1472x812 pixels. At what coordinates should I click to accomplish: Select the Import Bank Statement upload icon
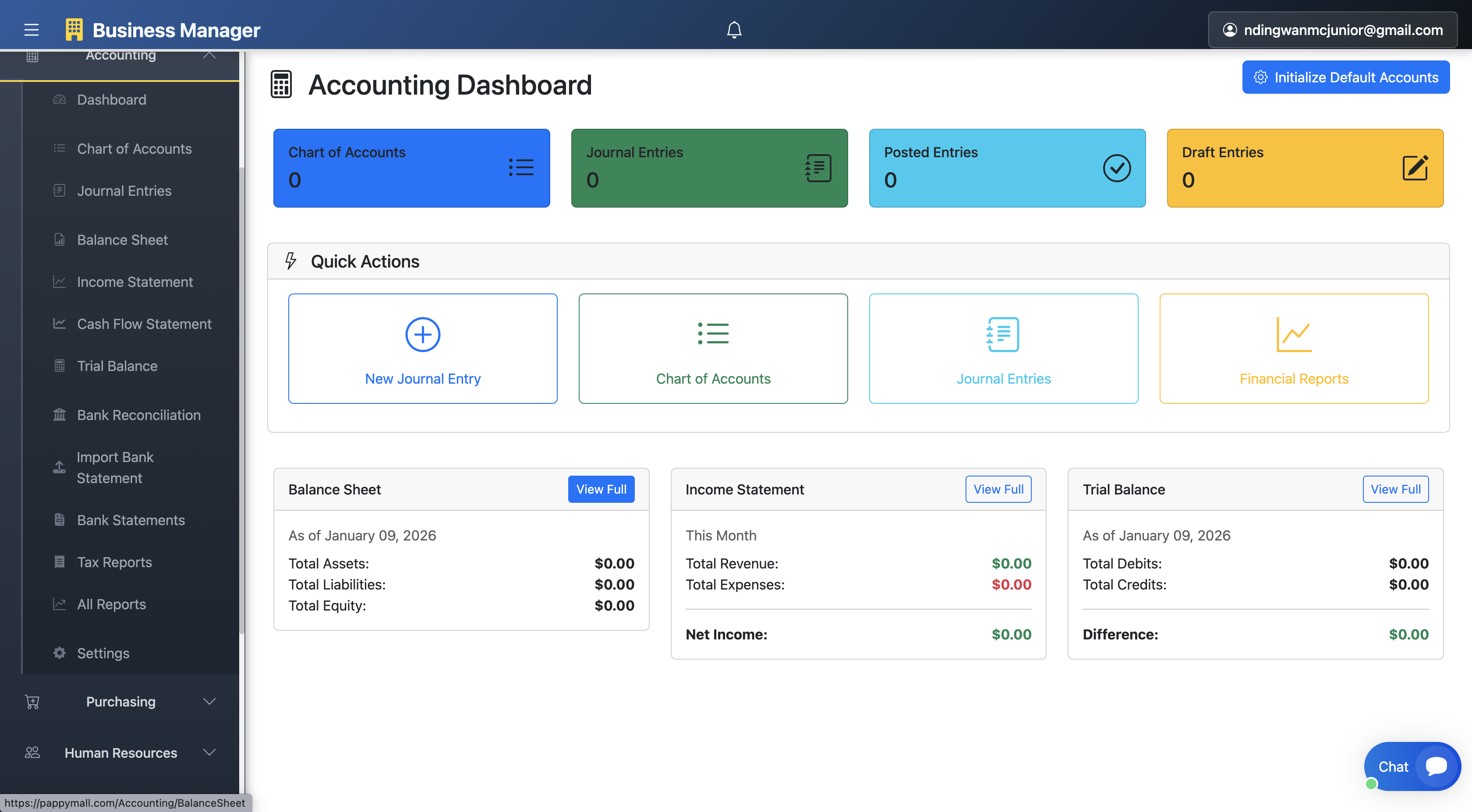pos(60,467)
